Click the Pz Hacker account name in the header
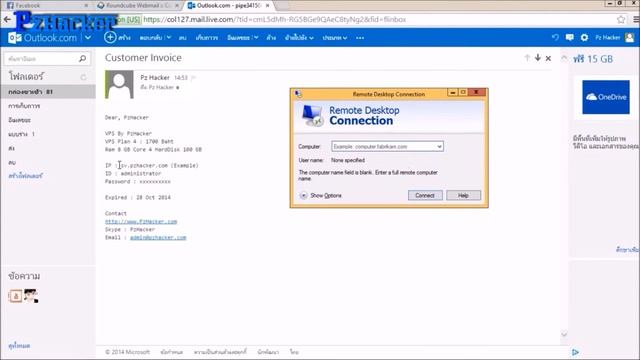This screenshot has width=640, height=360. [607, 38]
